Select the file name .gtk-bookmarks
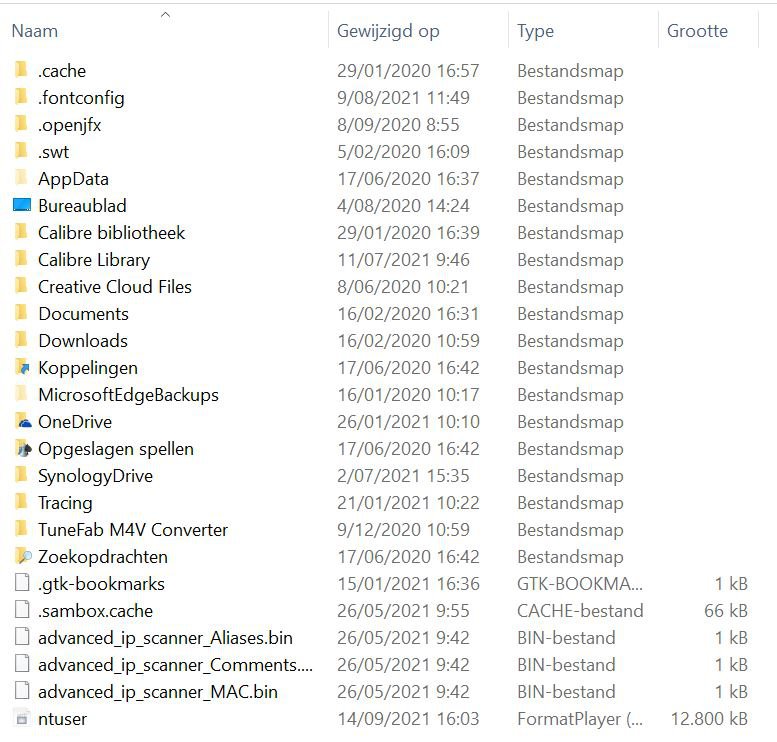The image size is (777, 742). tap(101, 584)
